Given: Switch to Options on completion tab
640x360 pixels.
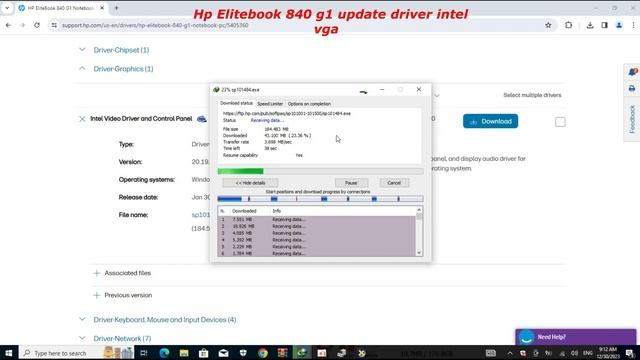Looking at the screenshot, I should click(x=309, y=104).
